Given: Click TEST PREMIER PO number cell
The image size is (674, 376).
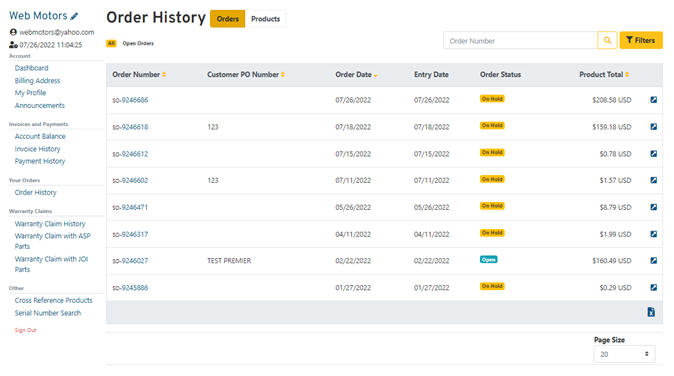Looking at the screenshot, I should 229,261.
